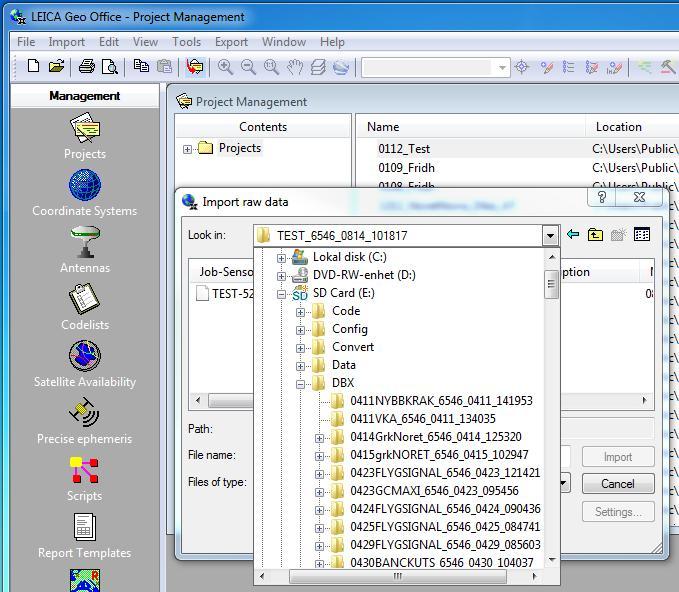Open the Tools menu

click(x=187, y=42)
